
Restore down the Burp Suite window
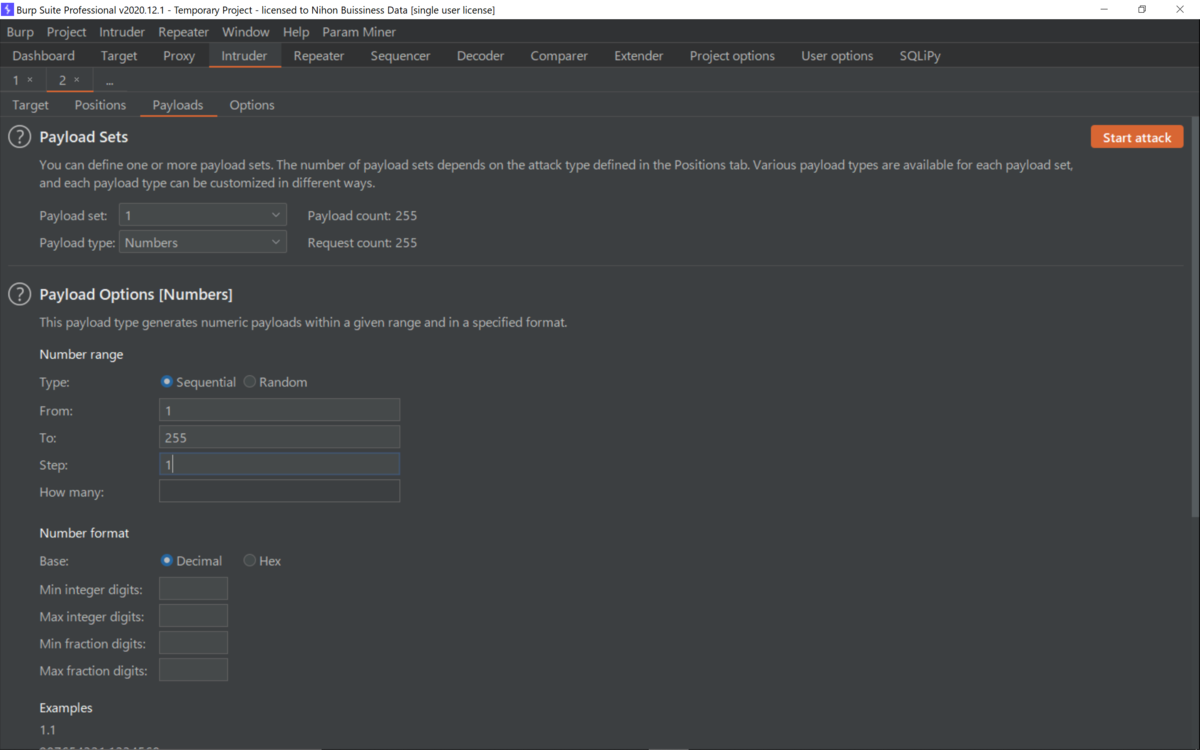pyautogui.click(x=1142, y=9)
